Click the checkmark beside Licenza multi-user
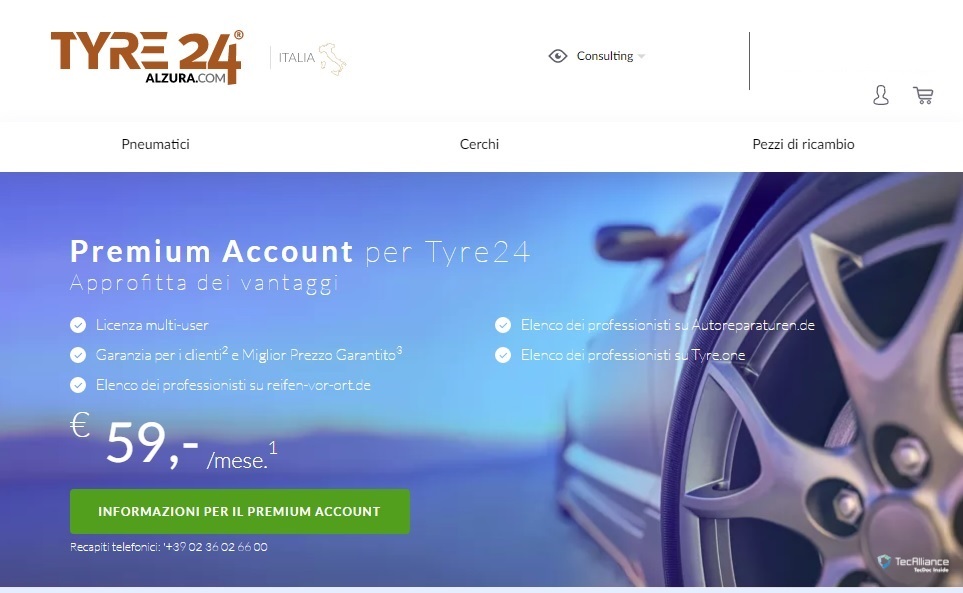The width and height of the screenshot is (963, 593). 78,325
